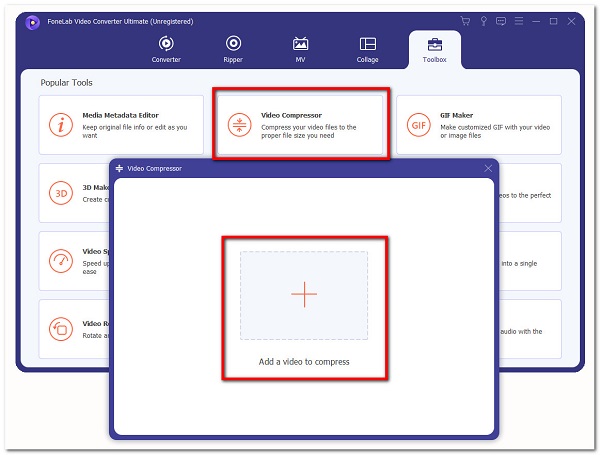Click the FoneLab app logo
This screenshot has width=600, height=455.
click(x=33, y=22)
